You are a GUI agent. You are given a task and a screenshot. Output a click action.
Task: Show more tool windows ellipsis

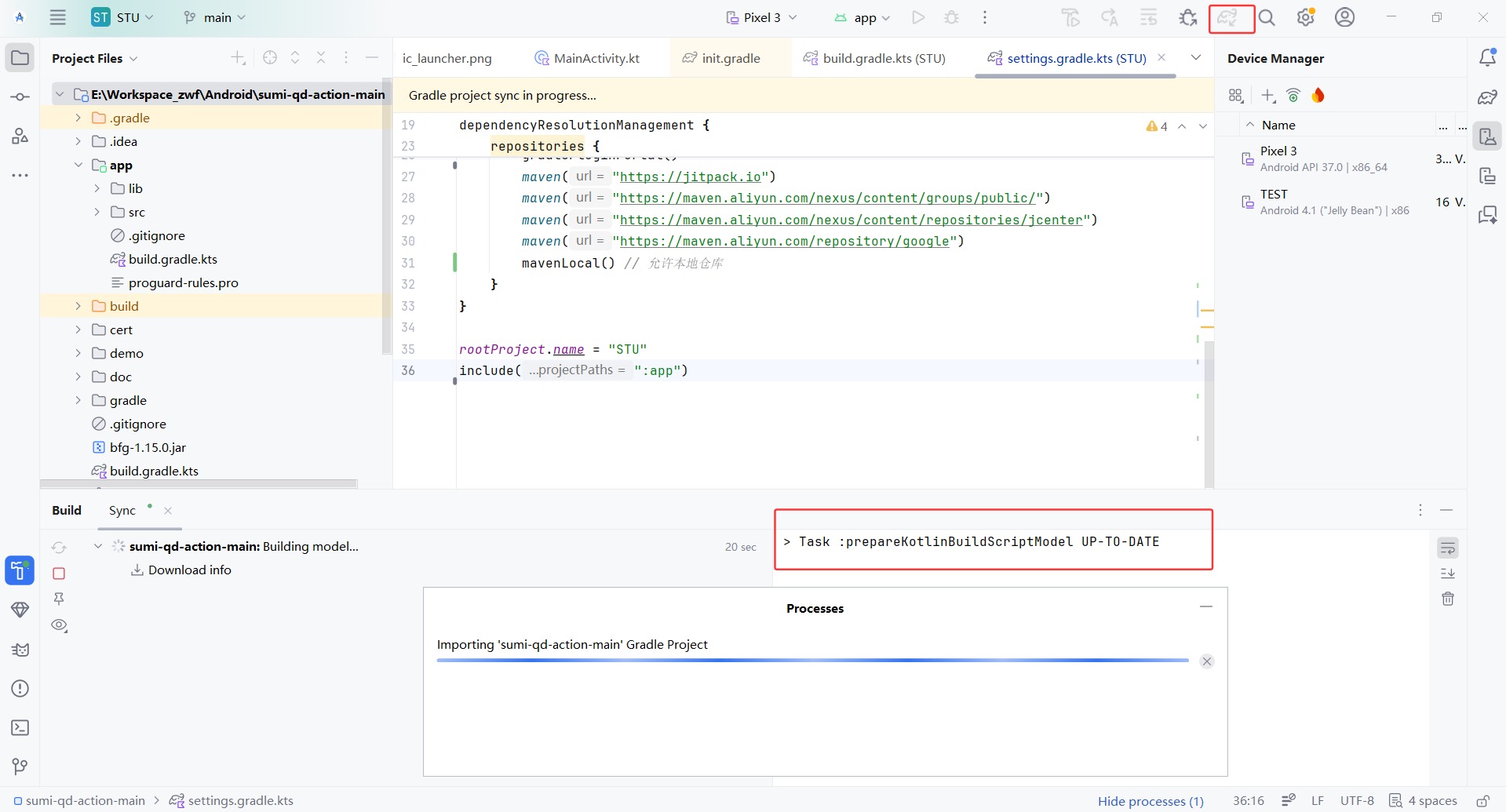click(x=20, y=175)
